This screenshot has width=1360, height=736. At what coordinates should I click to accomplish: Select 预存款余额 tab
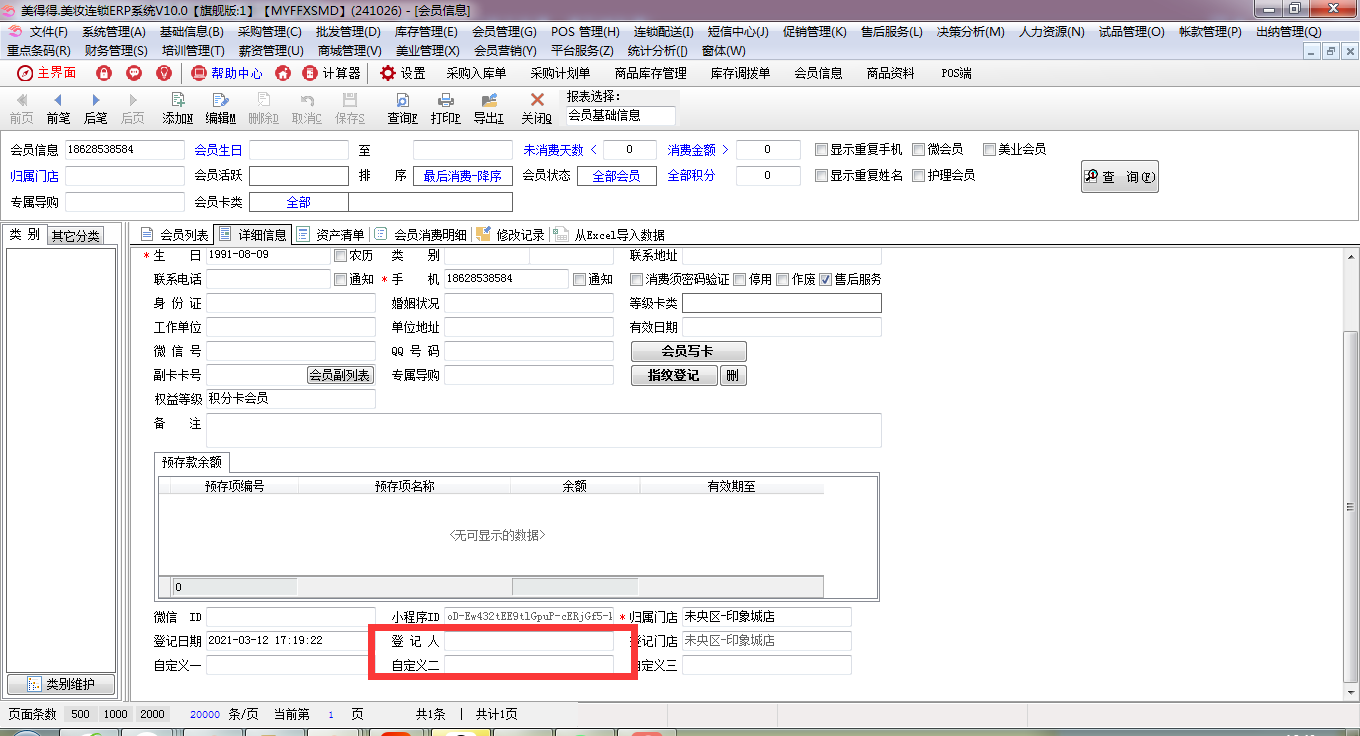pos(190,462)
